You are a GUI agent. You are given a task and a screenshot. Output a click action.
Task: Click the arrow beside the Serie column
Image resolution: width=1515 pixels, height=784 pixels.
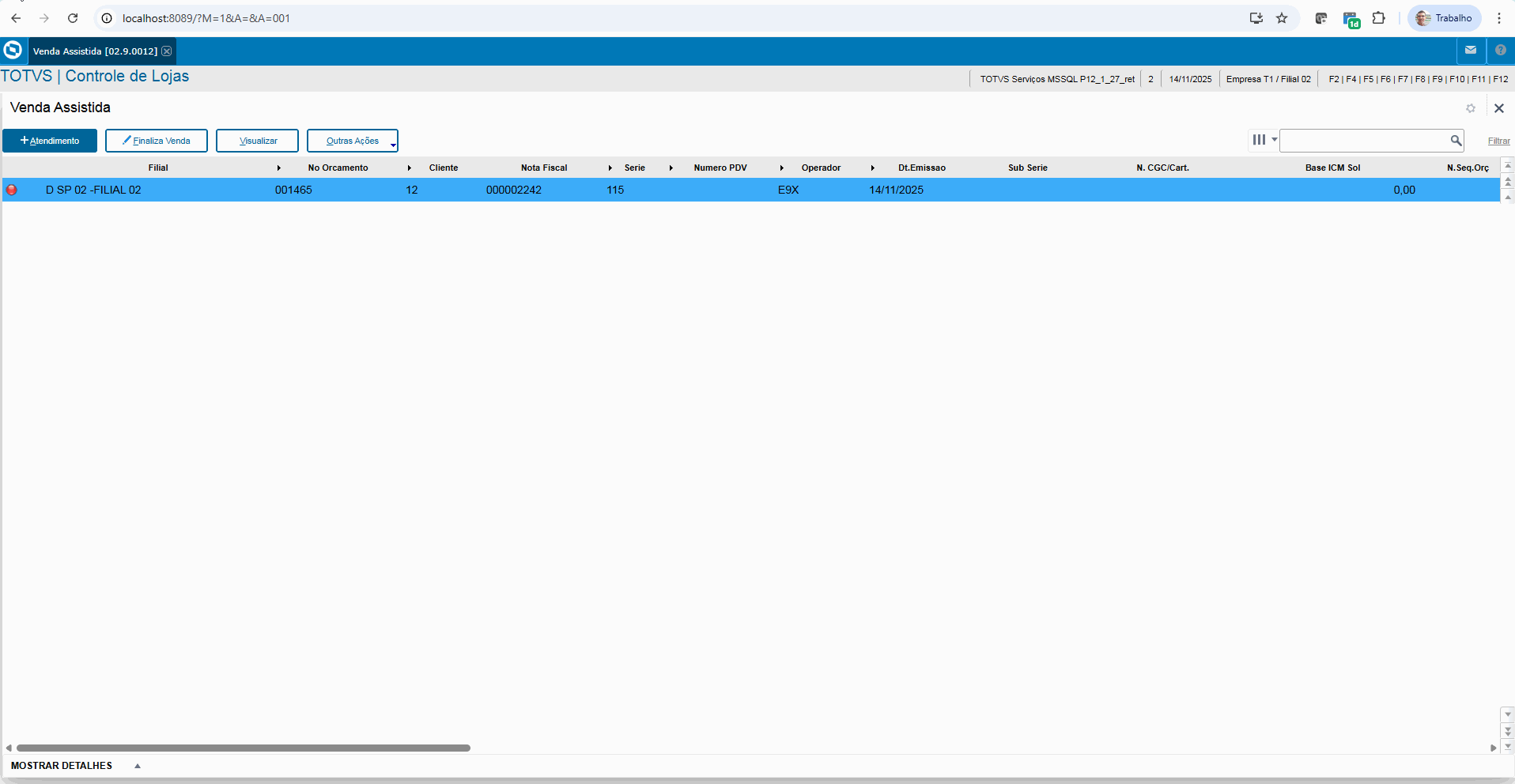[671, 168]
